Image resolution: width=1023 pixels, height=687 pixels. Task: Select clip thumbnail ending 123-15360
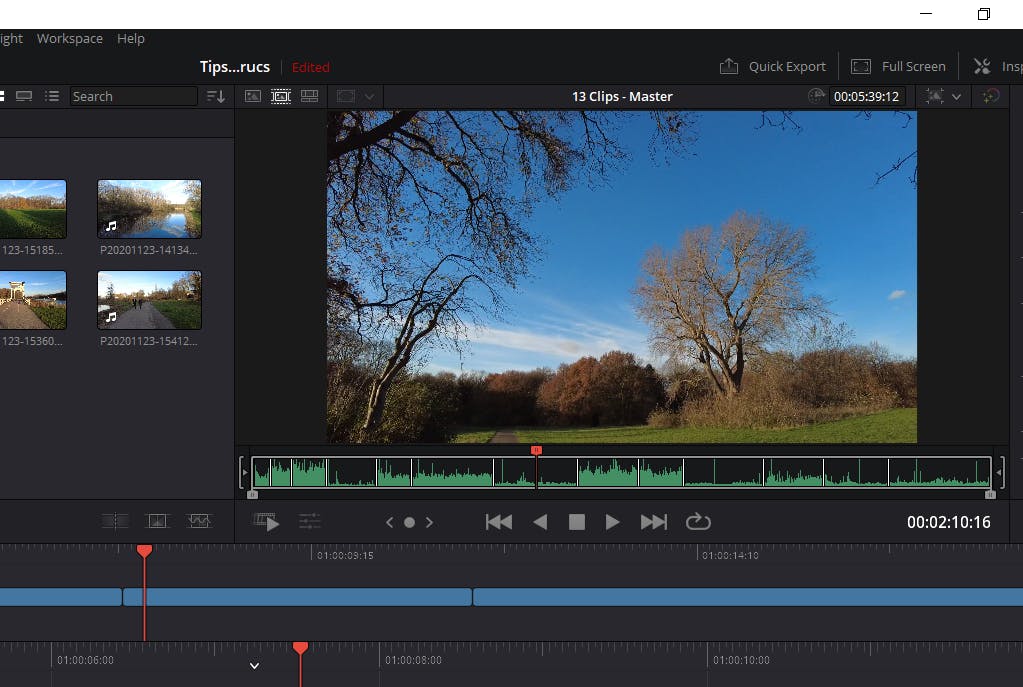(33, 300)
